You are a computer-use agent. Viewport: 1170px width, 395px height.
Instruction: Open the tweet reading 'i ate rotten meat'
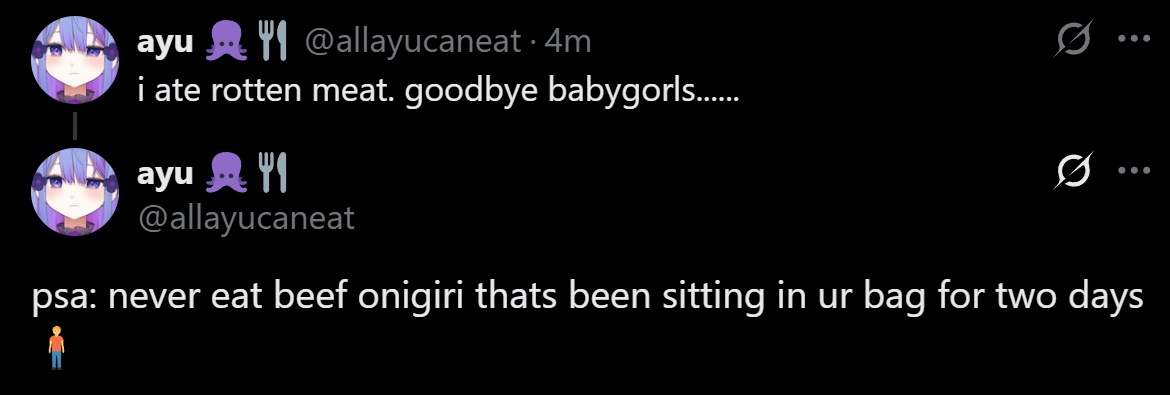pyautogui.click(x=438, y=91)
